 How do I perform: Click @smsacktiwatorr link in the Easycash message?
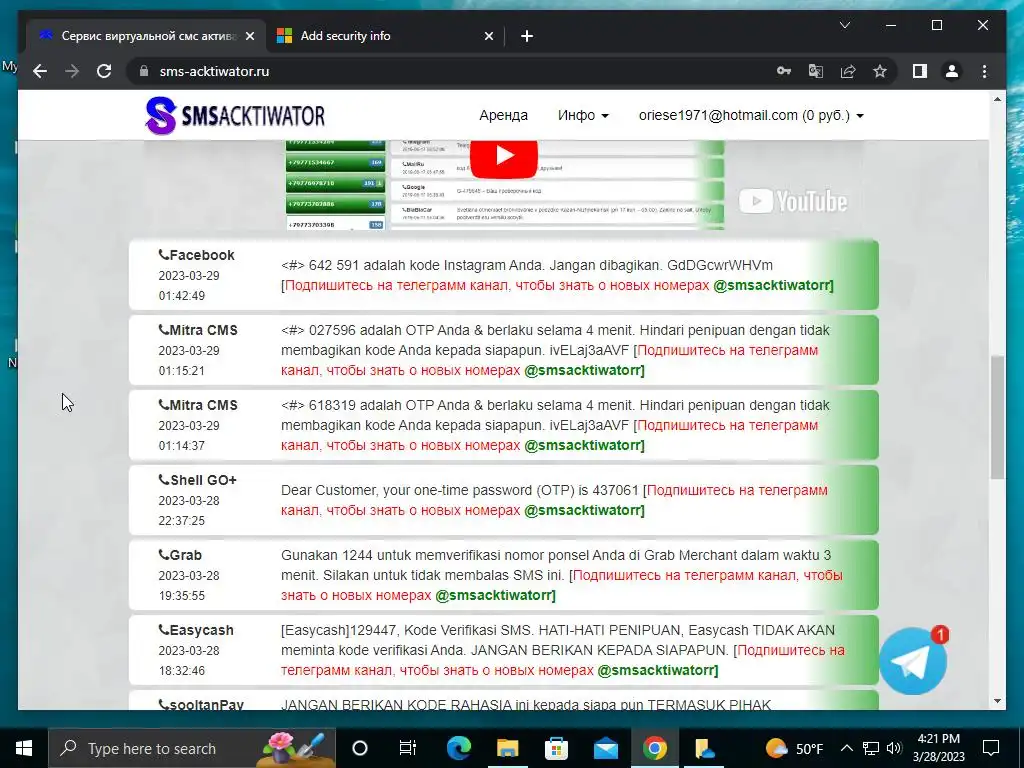(x=658, y=670)
